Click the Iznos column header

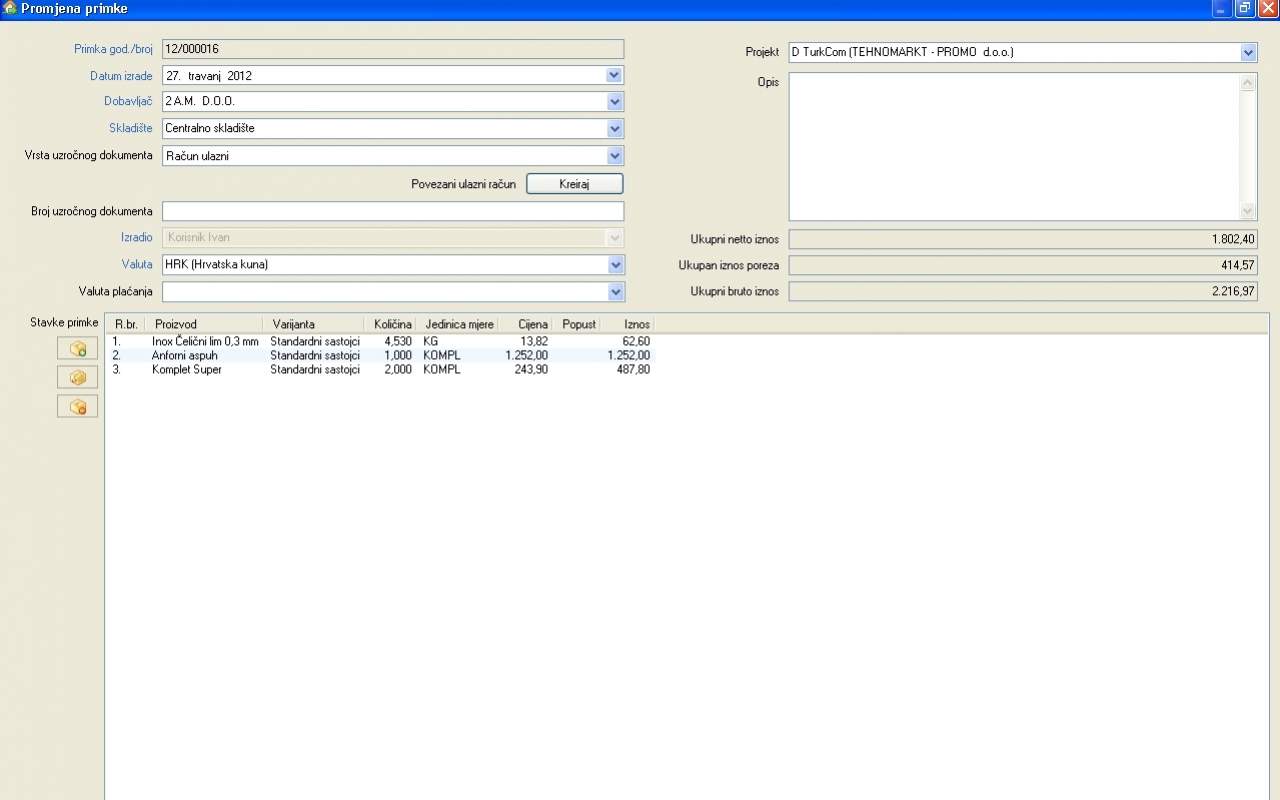coord(628,324)
